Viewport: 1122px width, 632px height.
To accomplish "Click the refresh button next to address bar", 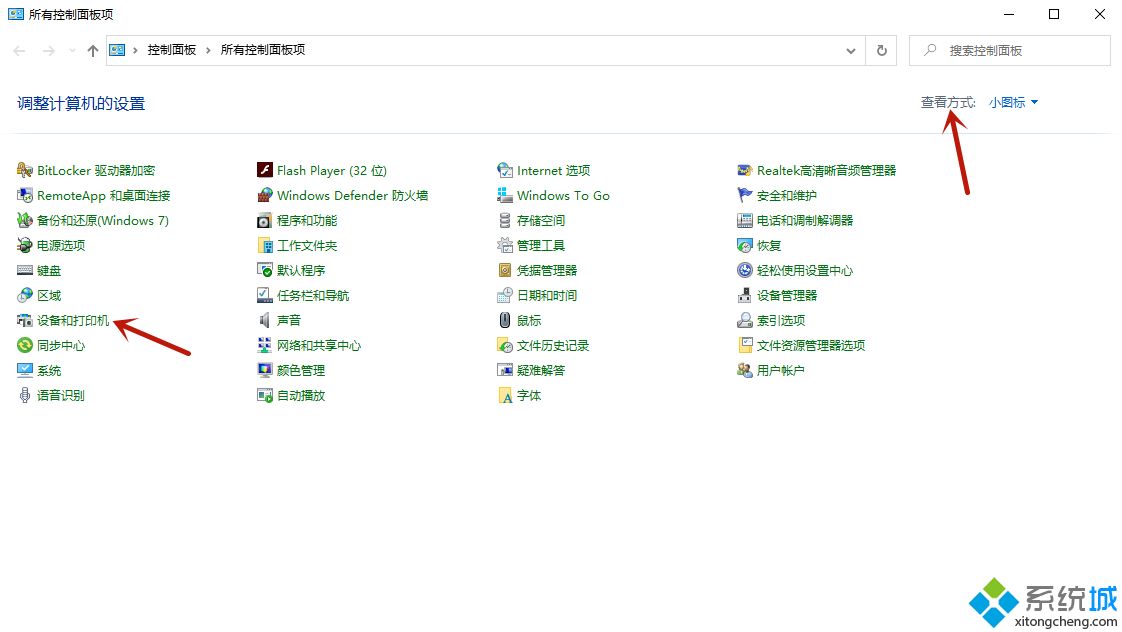I will point(881,50).
